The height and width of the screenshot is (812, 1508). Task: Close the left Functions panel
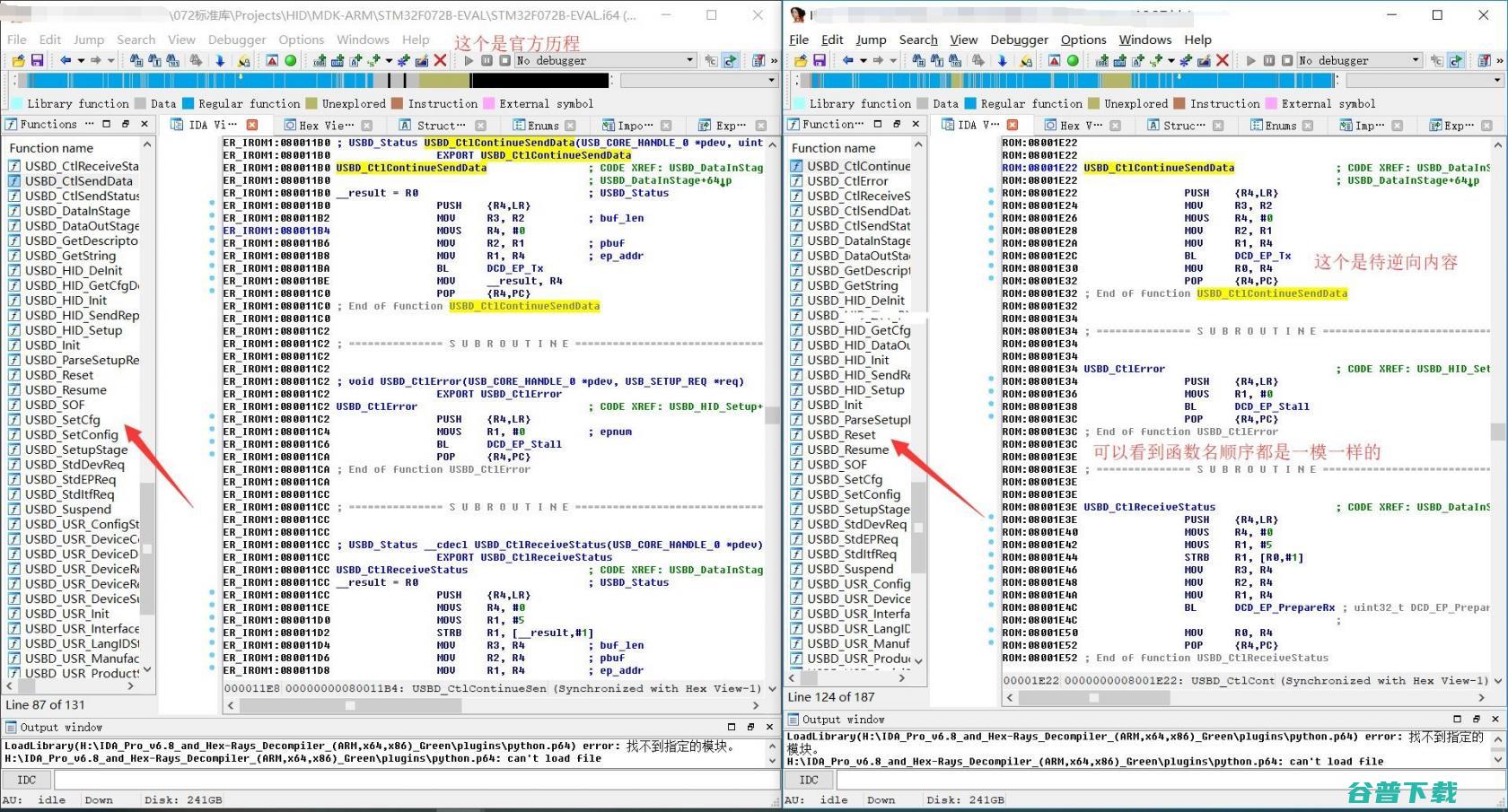(145, 124)
